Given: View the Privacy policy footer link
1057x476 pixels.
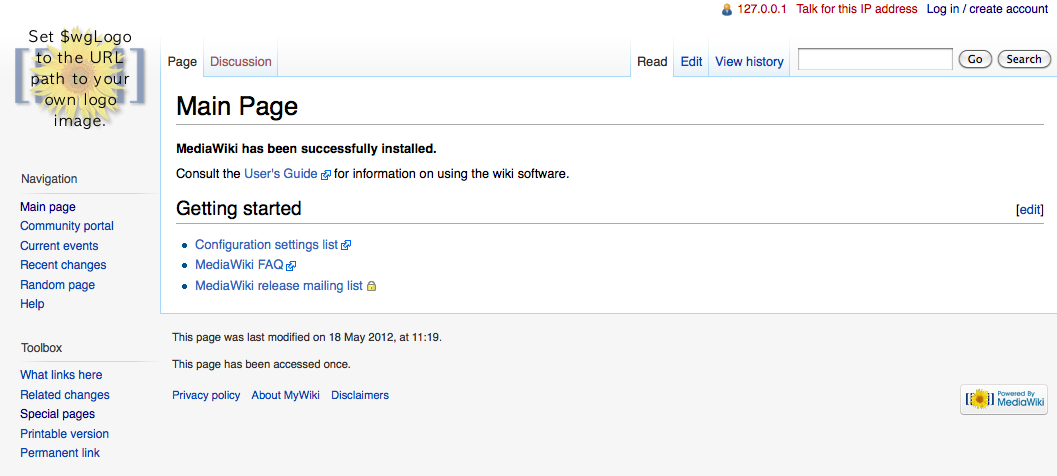Looking at the screenshot, I should pos(206,395).
